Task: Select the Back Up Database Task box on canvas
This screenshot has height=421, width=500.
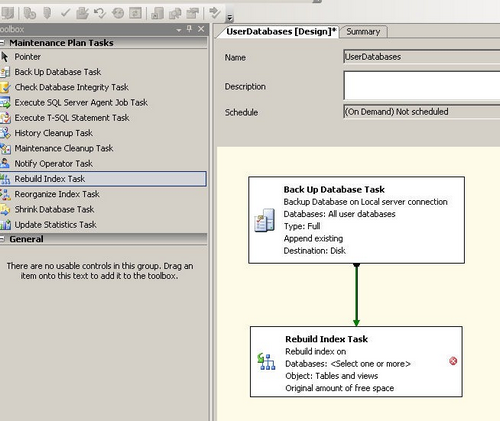Action: click(x=356, y=220)
